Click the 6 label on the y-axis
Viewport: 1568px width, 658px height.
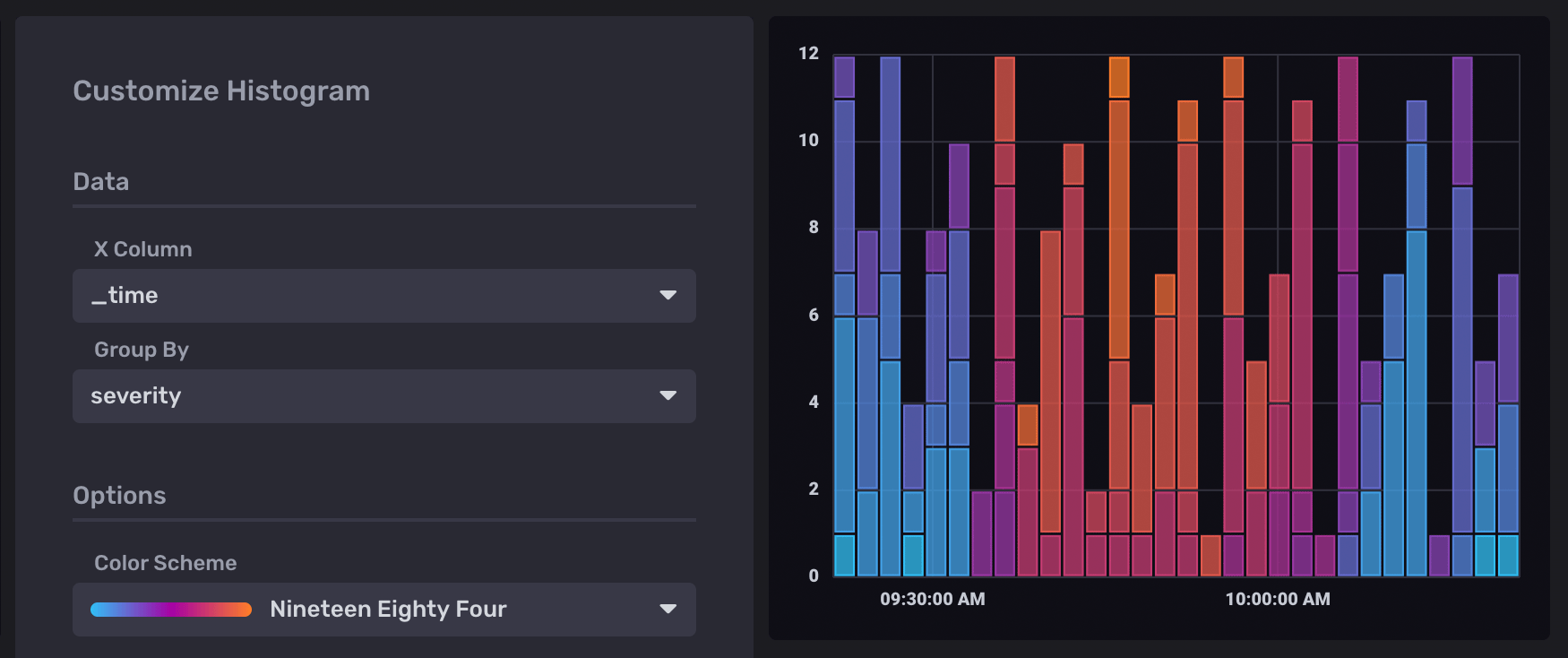(x=814, y=315)
